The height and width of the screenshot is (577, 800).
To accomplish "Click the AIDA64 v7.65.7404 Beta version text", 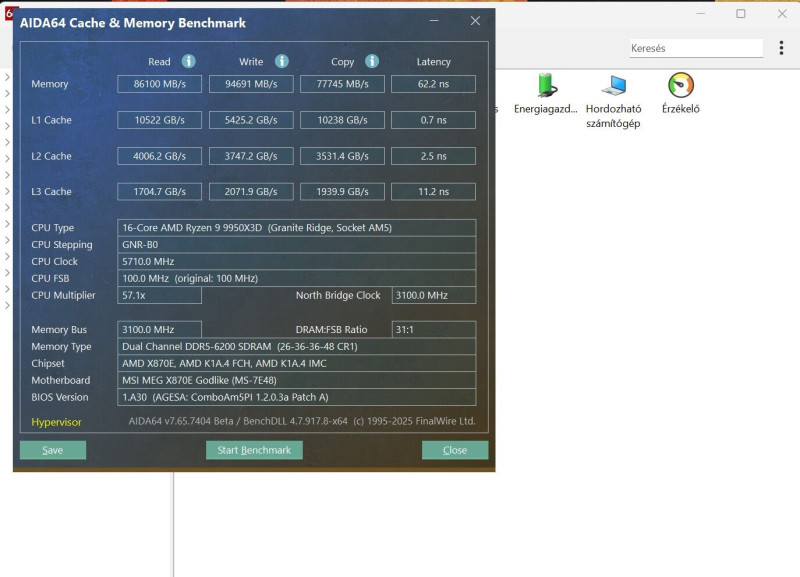I will 302,421.
